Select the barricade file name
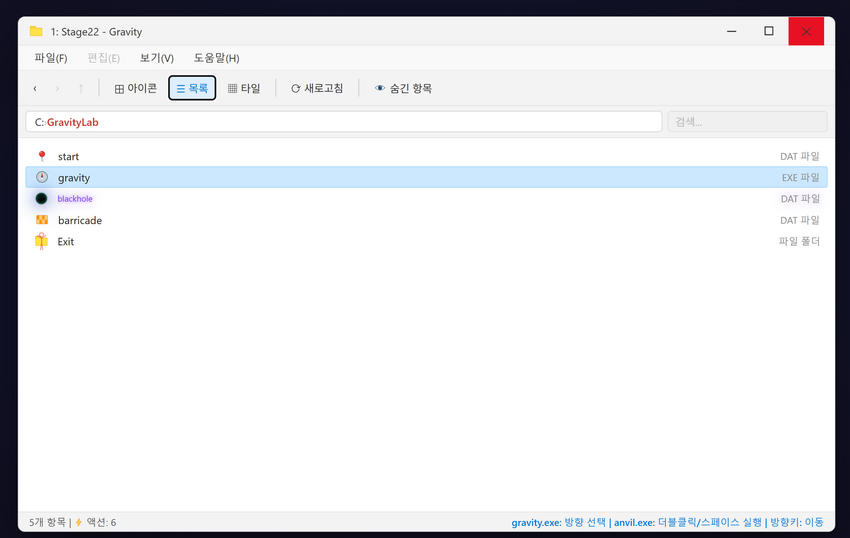850x538 pixels. [x=80, y=220]
